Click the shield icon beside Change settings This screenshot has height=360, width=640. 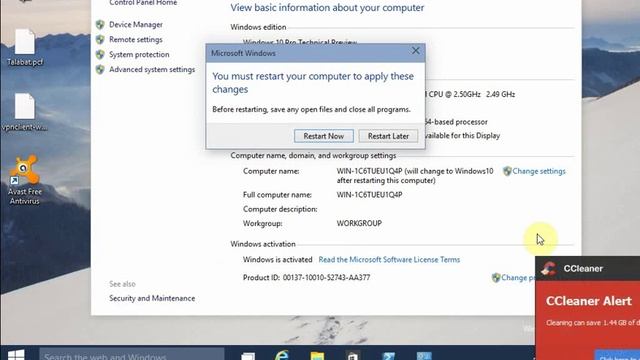(507, 171)
